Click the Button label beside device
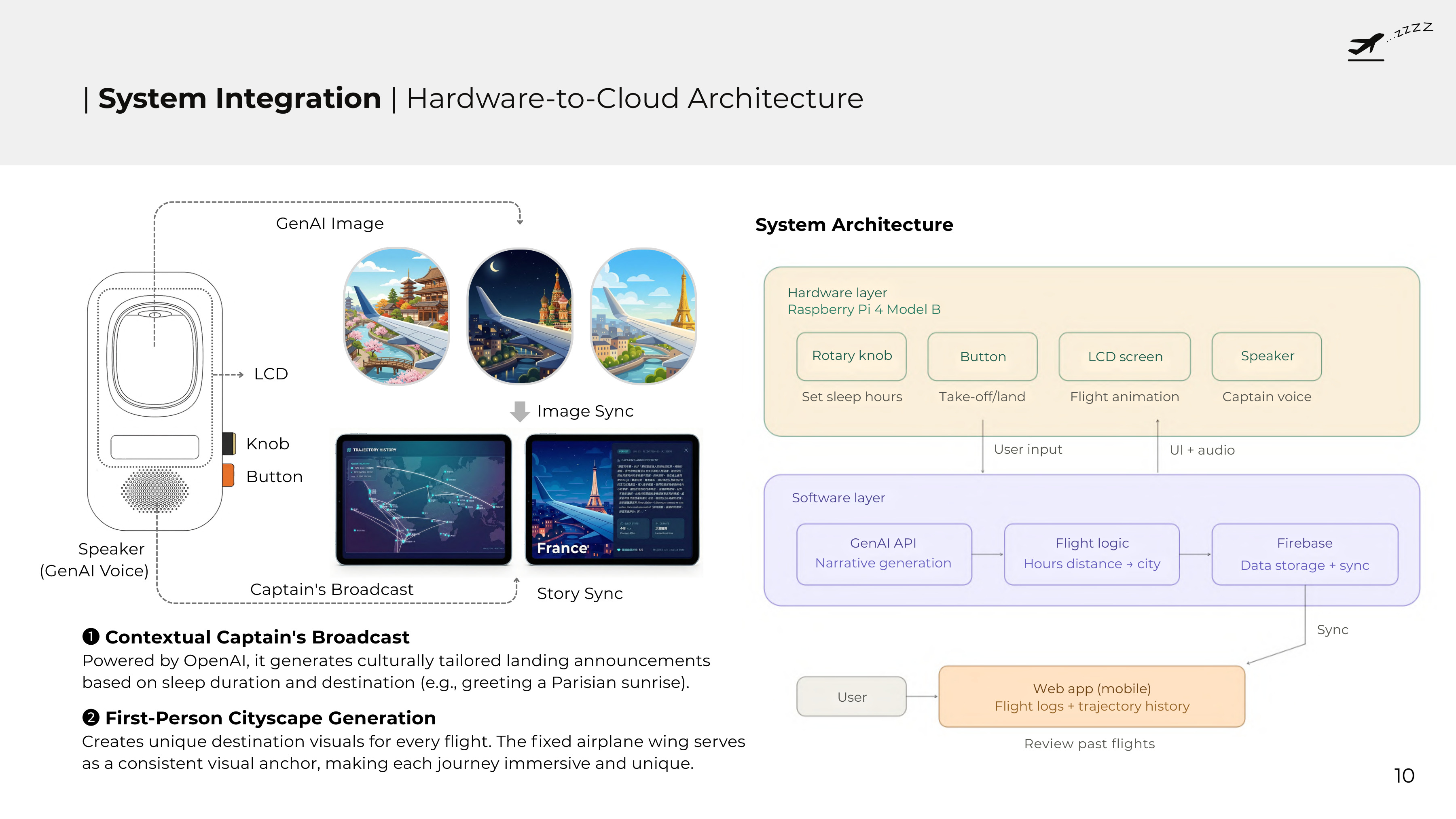Viewport: 1456px width, 819px height. [275, 476]
